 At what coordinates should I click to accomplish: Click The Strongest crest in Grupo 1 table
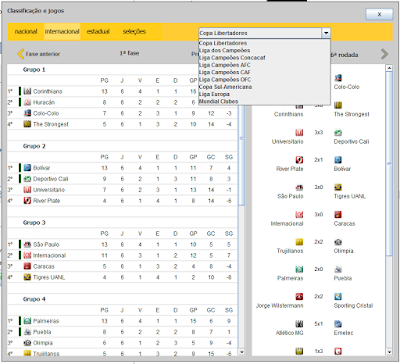point(27,124)
